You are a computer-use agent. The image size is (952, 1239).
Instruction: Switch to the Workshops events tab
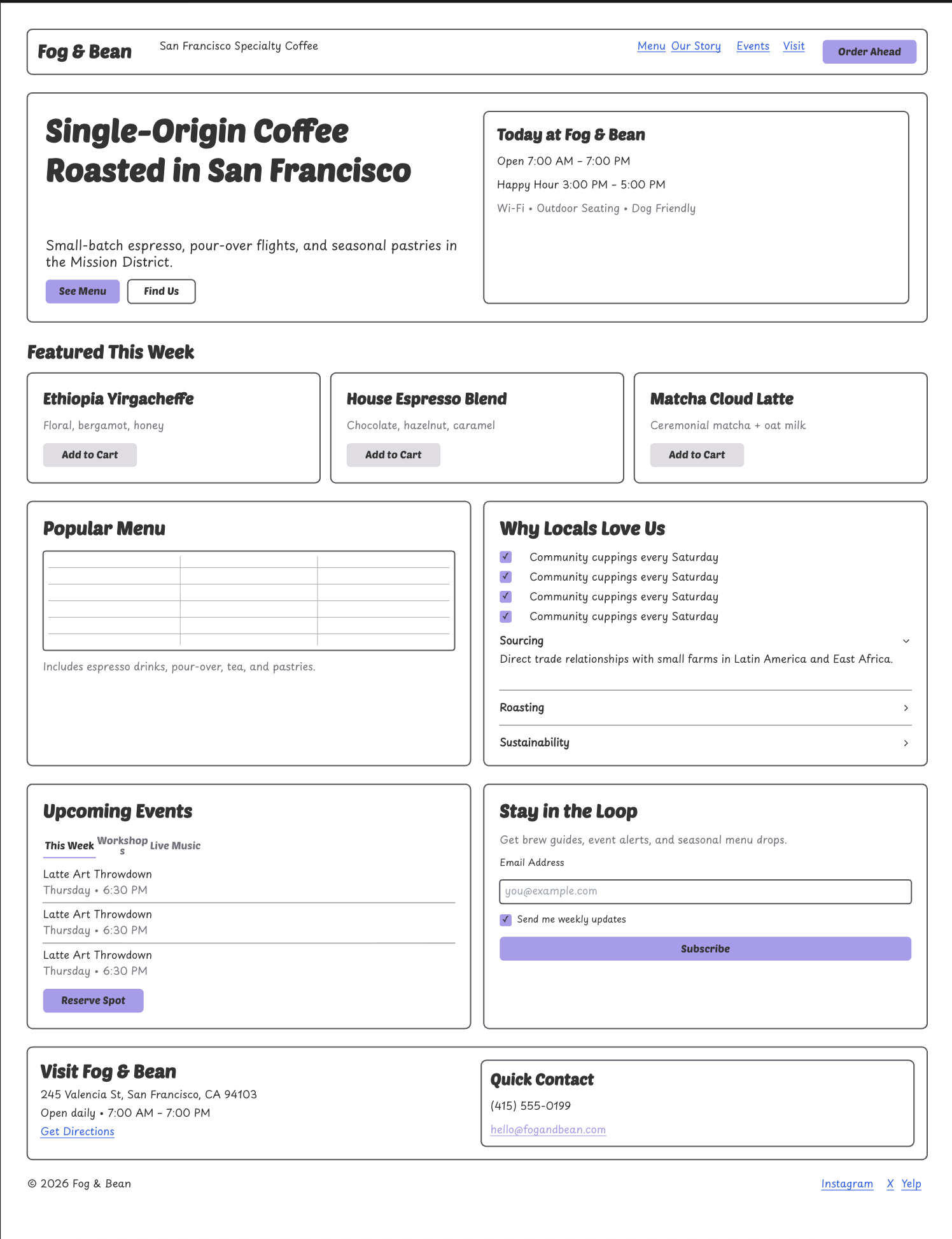point(122,845)
